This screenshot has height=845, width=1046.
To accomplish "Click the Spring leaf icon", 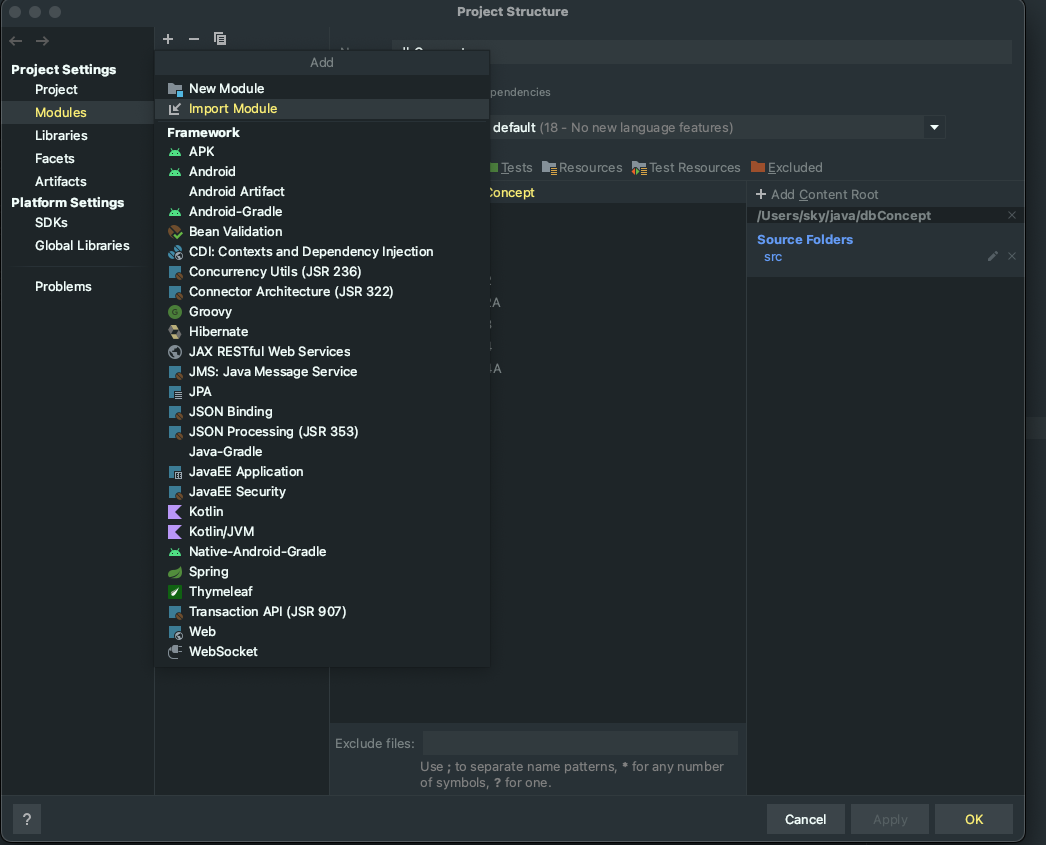I will [x=175, y=572].
